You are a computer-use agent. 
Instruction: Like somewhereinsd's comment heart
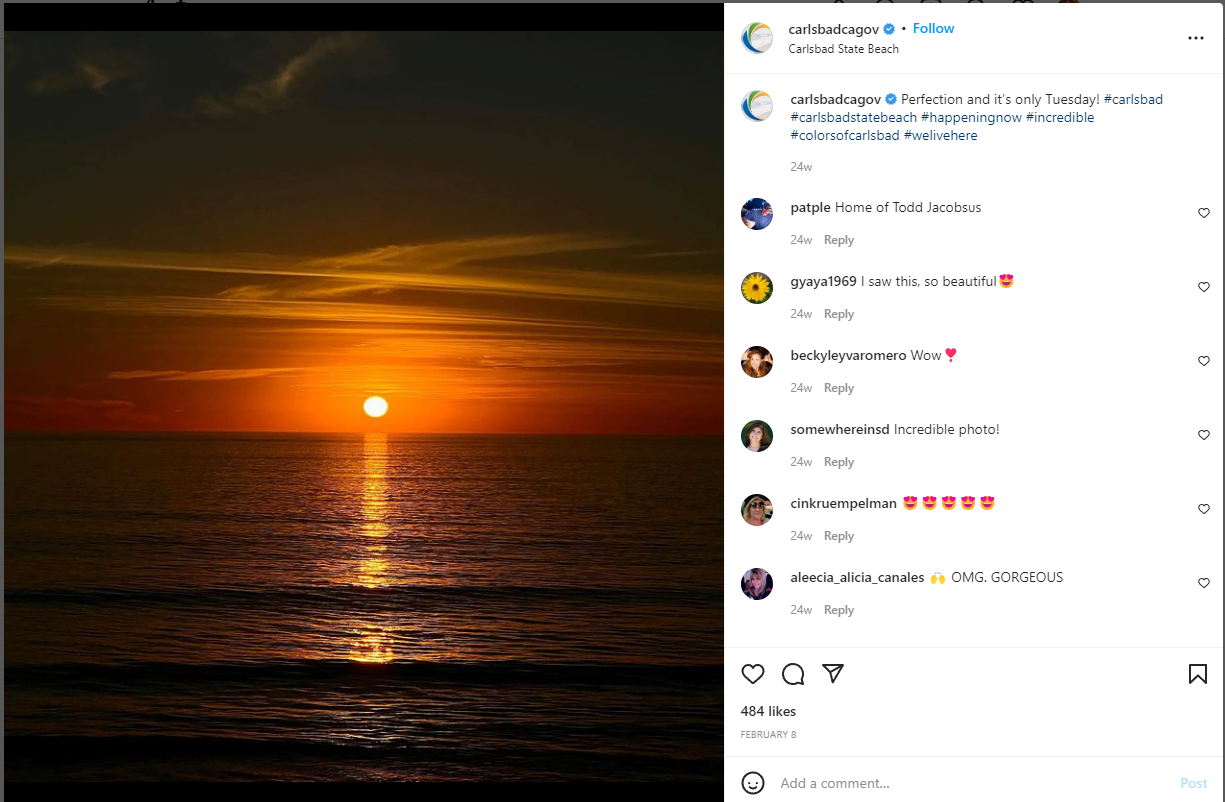point(1204,435)
